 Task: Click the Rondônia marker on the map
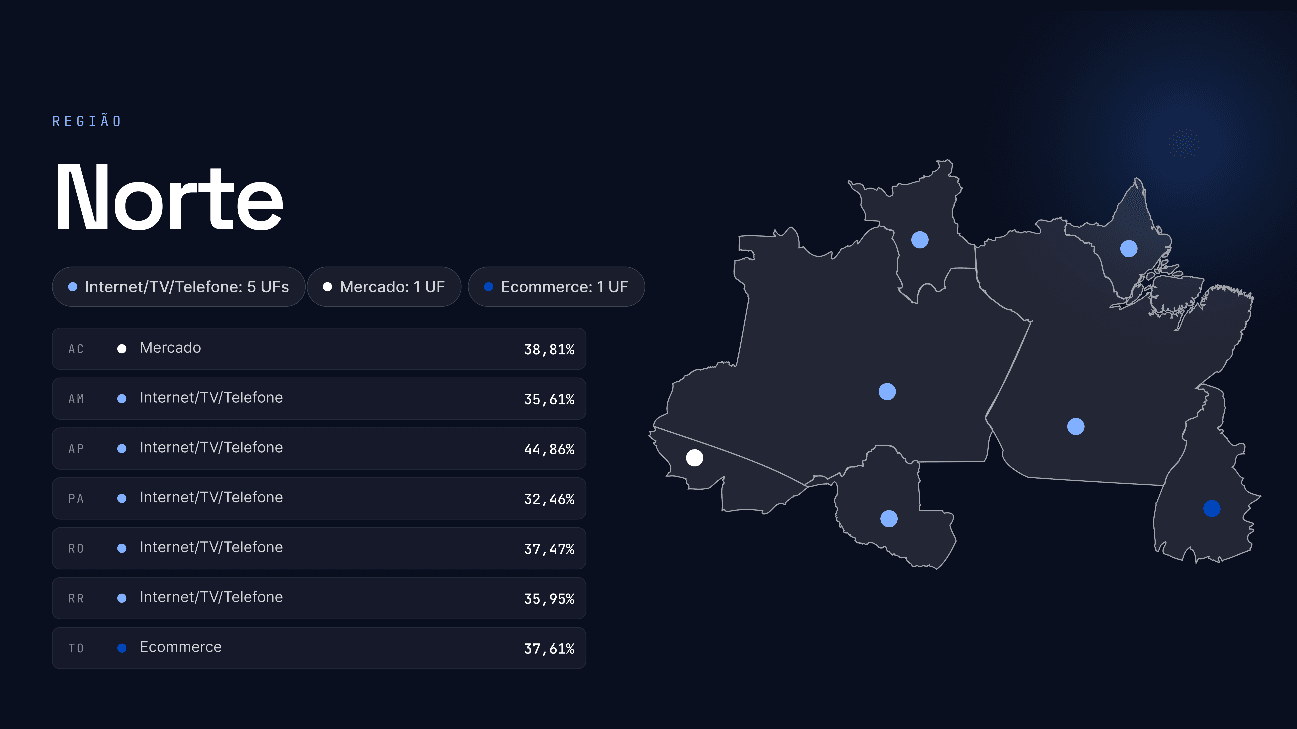click(x=889, y=518)
